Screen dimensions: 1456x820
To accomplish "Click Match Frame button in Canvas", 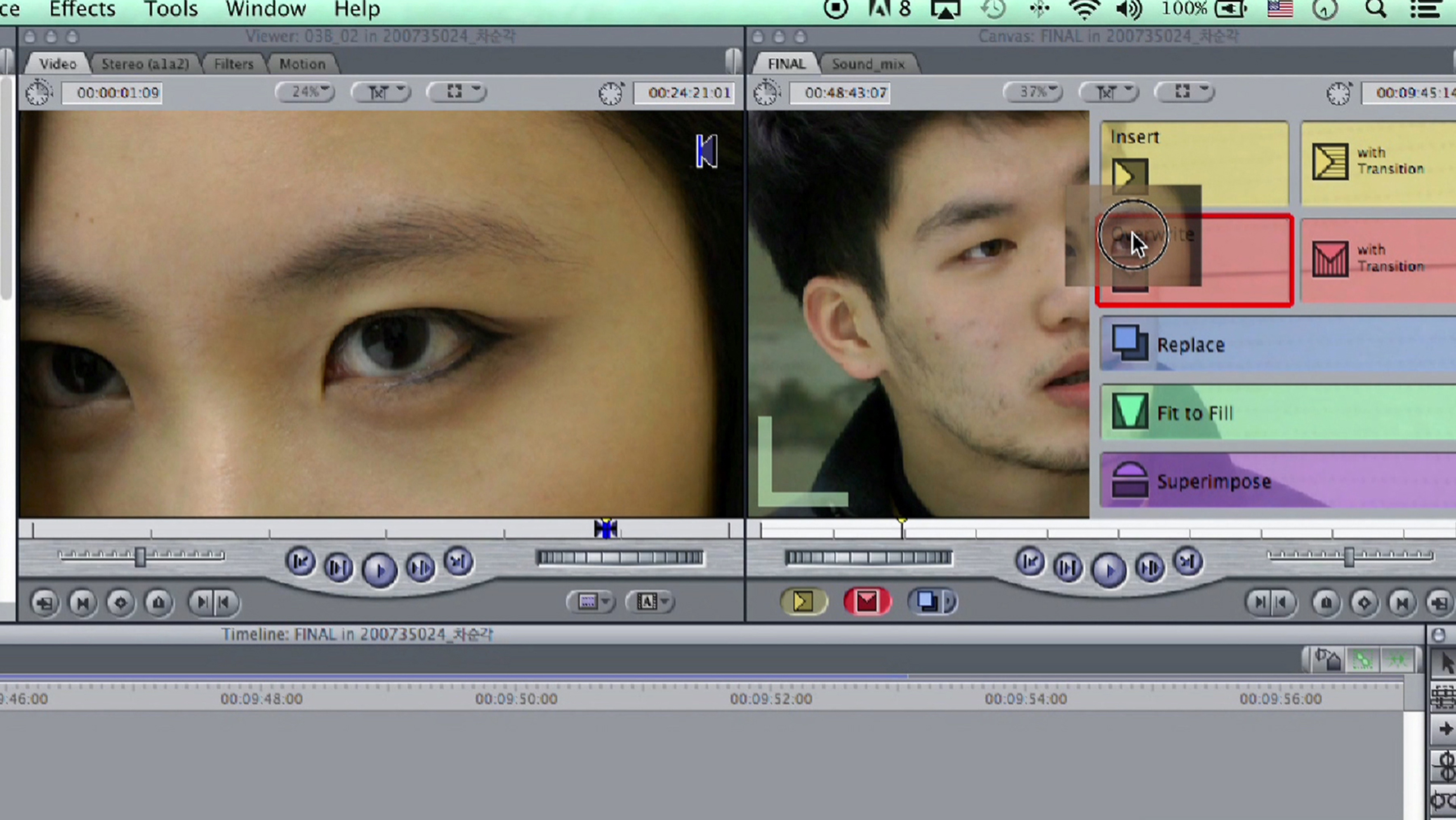I will [1440, 603].
